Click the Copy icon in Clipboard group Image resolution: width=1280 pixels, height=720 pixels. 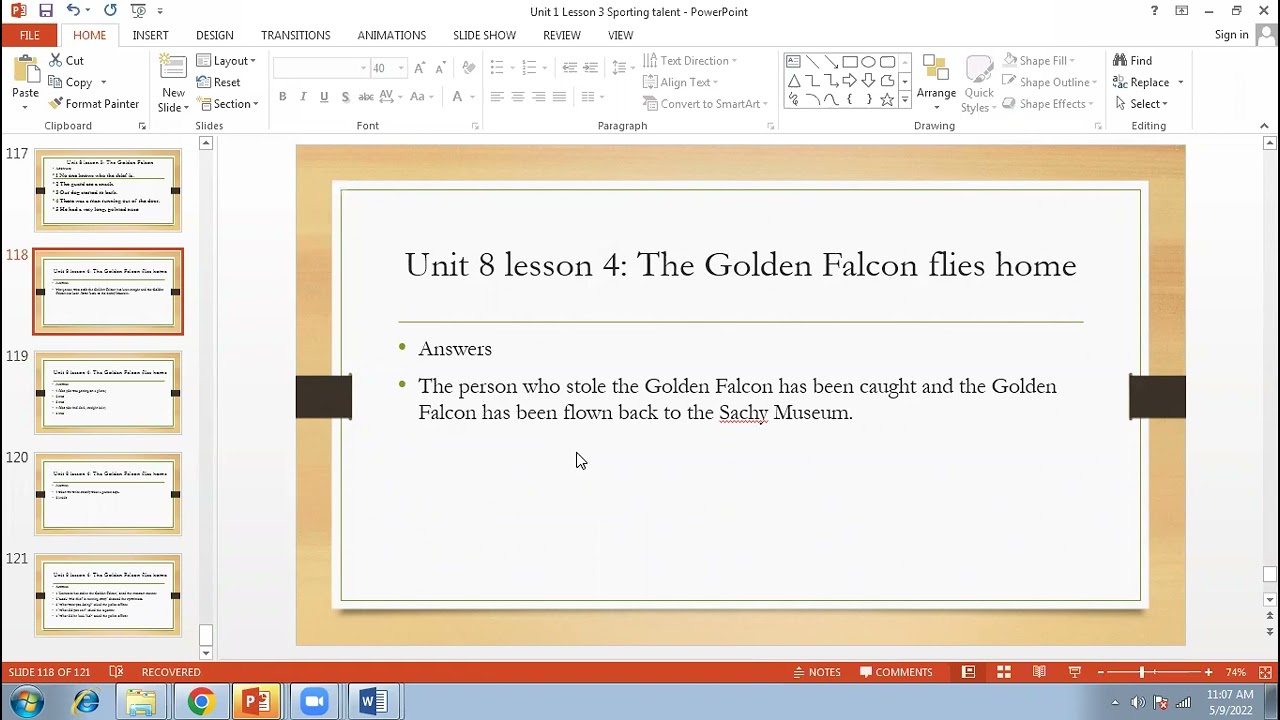[56, 82]
